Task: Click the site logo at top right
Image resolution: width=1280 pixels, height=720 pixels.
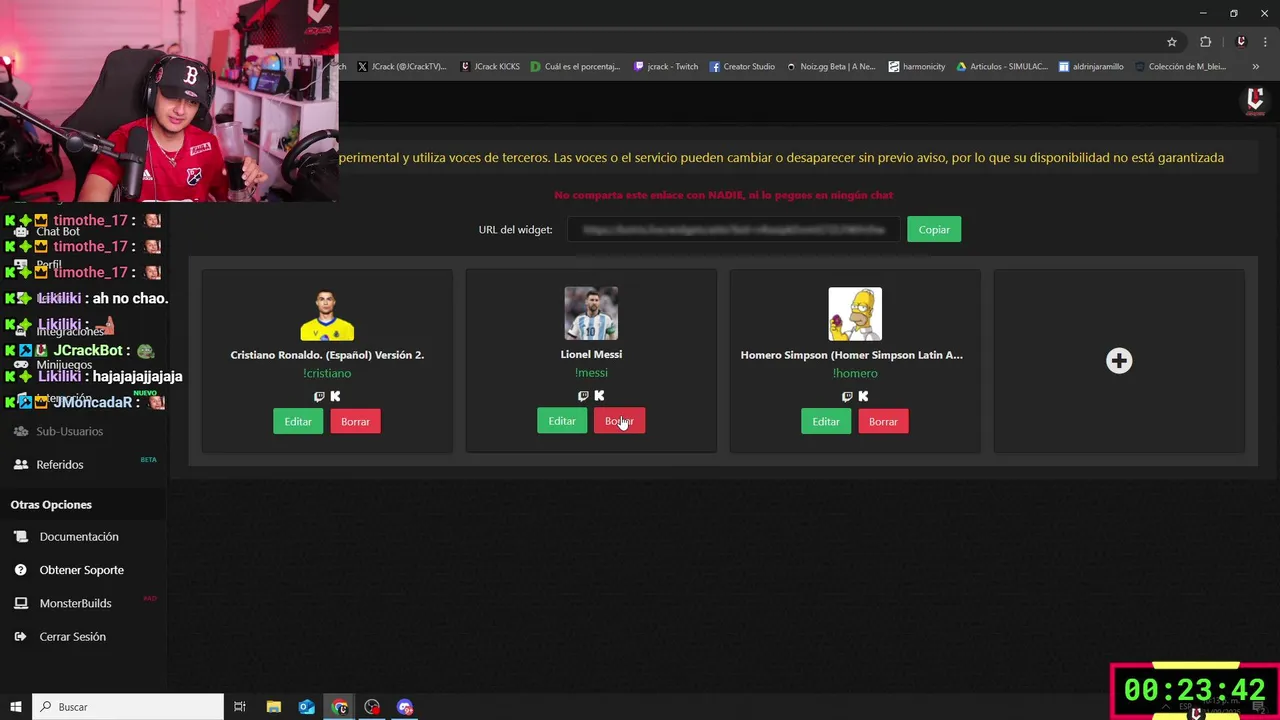Action: click(x=1255, y=101)
